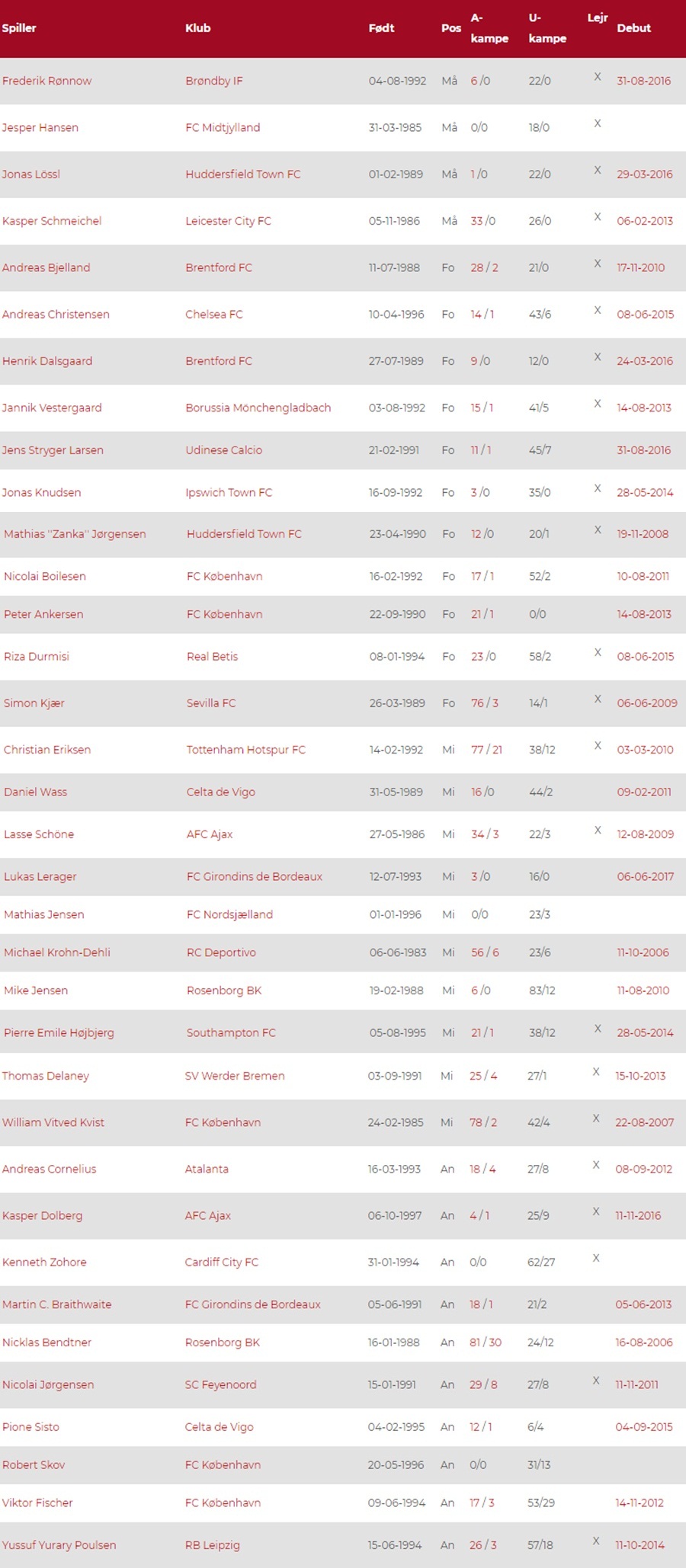
Task: Open Nicklas Bendtner's player link
Action: pyautogui.click(x=46, y=1342)
